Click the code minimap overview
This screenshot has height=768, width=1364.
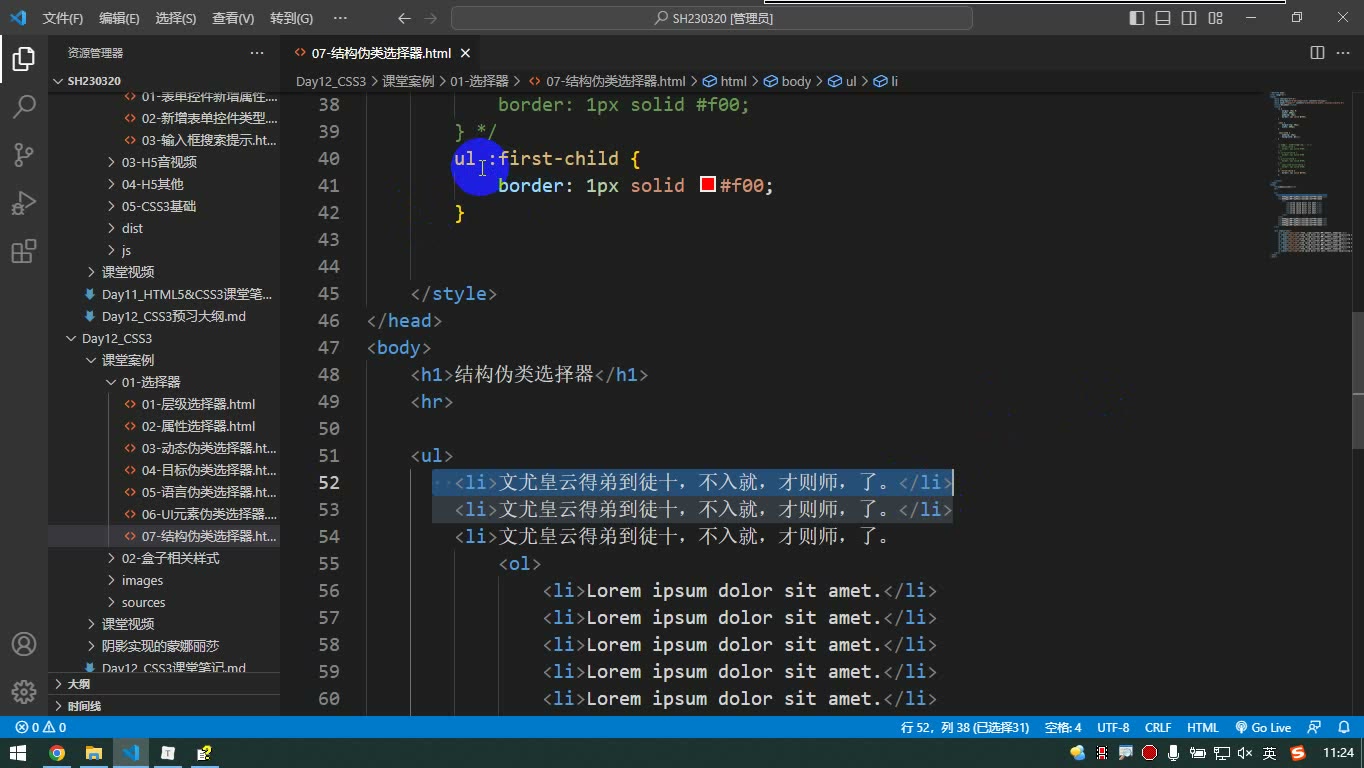[1311, 175]
